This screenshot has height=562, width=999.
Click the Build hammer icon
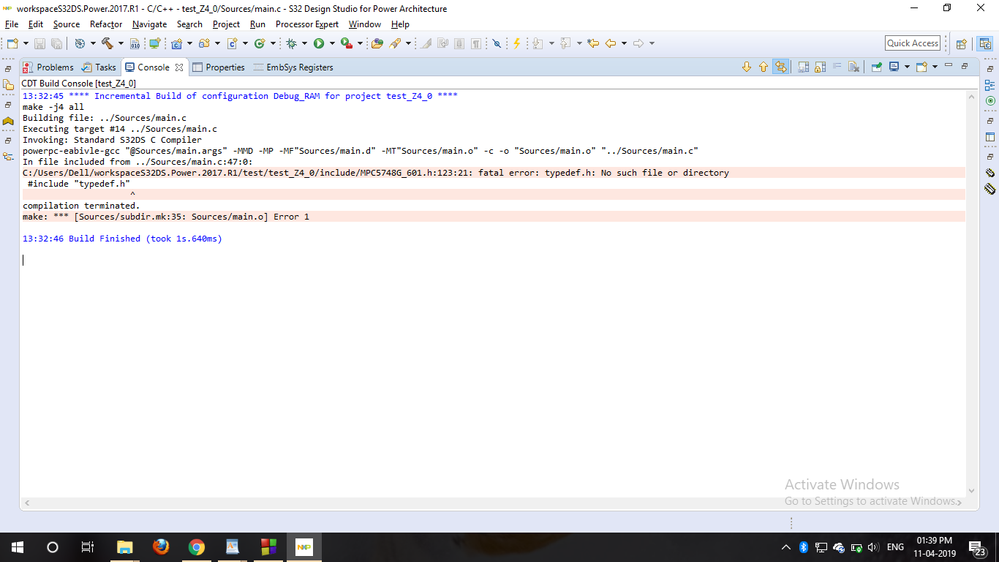click(106, 43)
